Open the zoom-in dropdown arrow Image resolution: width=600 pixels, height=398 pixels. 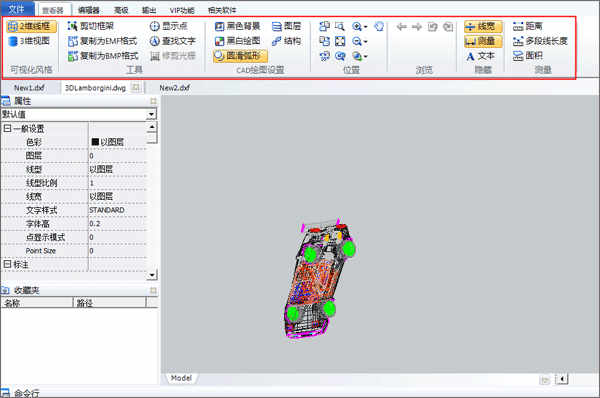click(x=365, y=26)
